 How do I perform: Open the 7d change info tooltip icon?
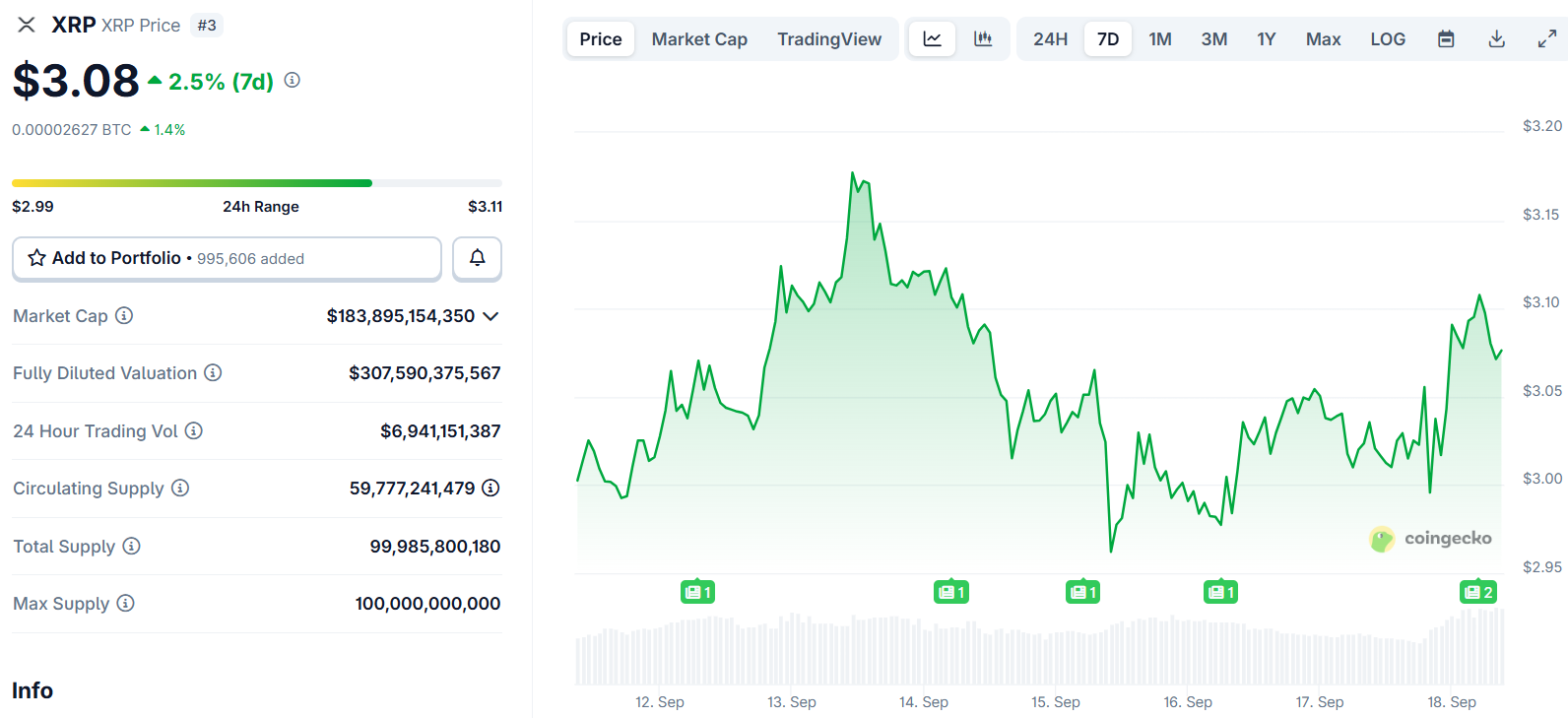tap(293, 81)
